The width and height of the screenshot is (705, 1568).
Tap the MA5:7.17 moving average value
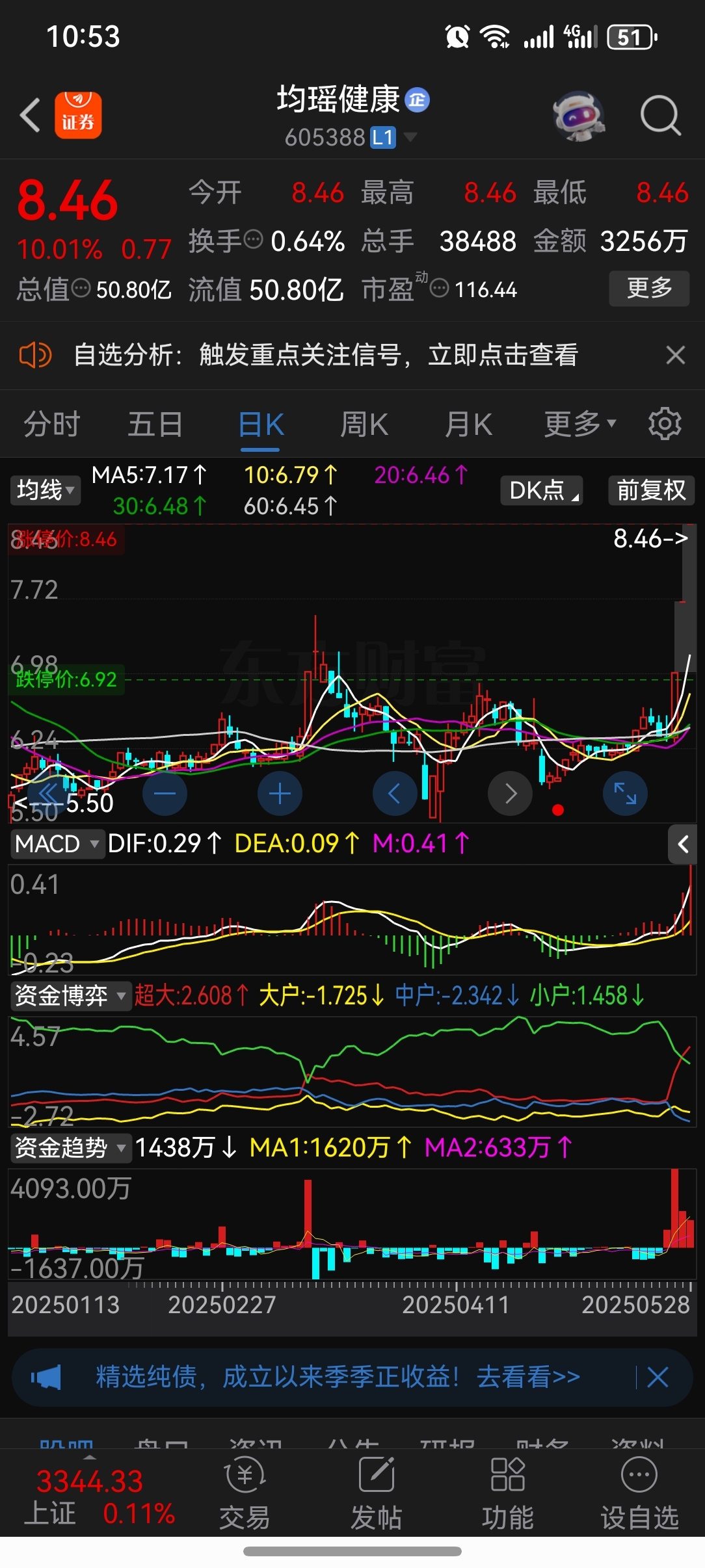(149, 475)
